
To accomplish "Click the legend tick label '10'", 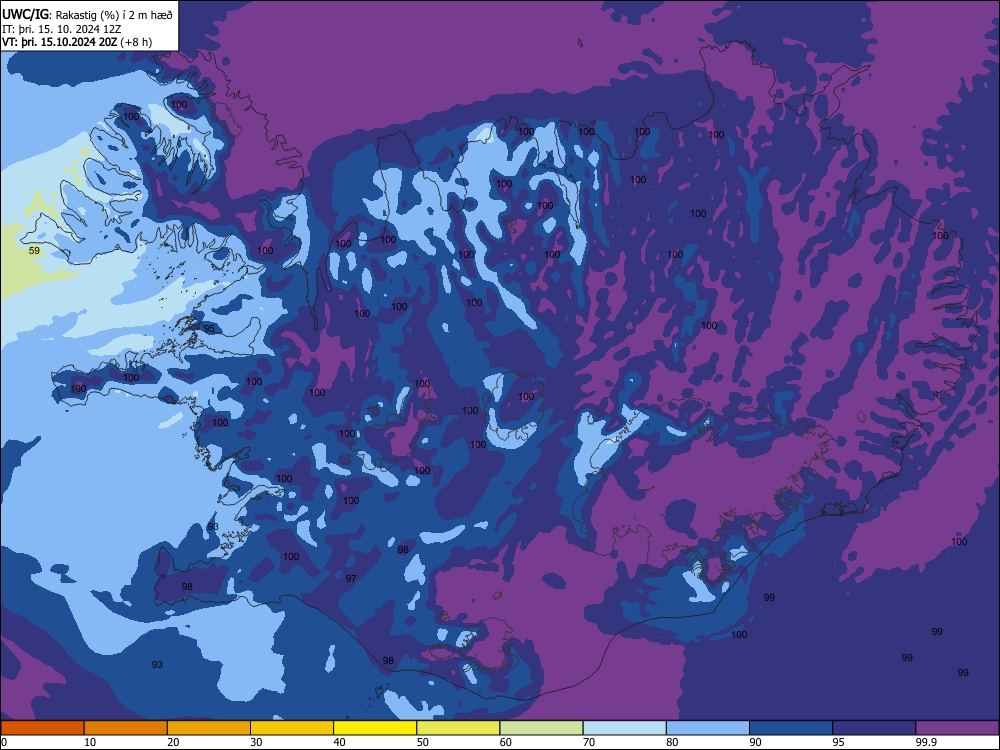I will point(90,742).
